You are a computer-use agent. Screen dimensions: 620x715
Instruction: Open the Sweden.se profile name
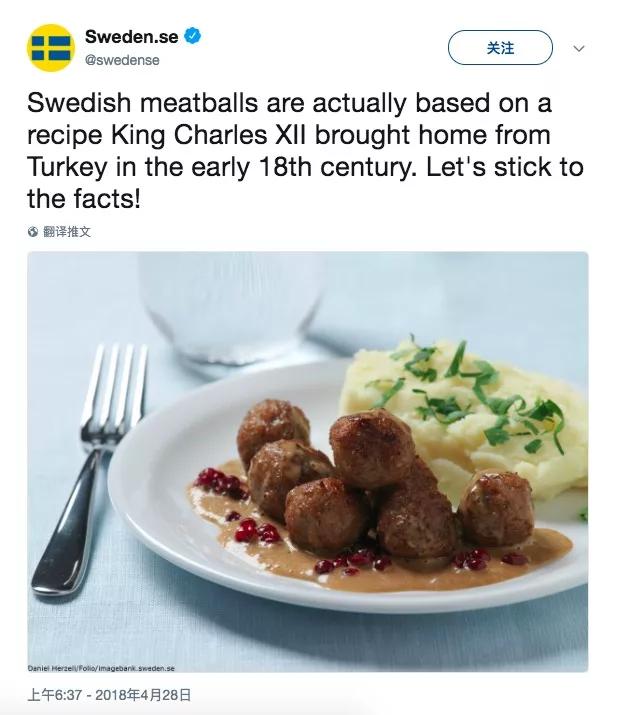coord(131,37)
